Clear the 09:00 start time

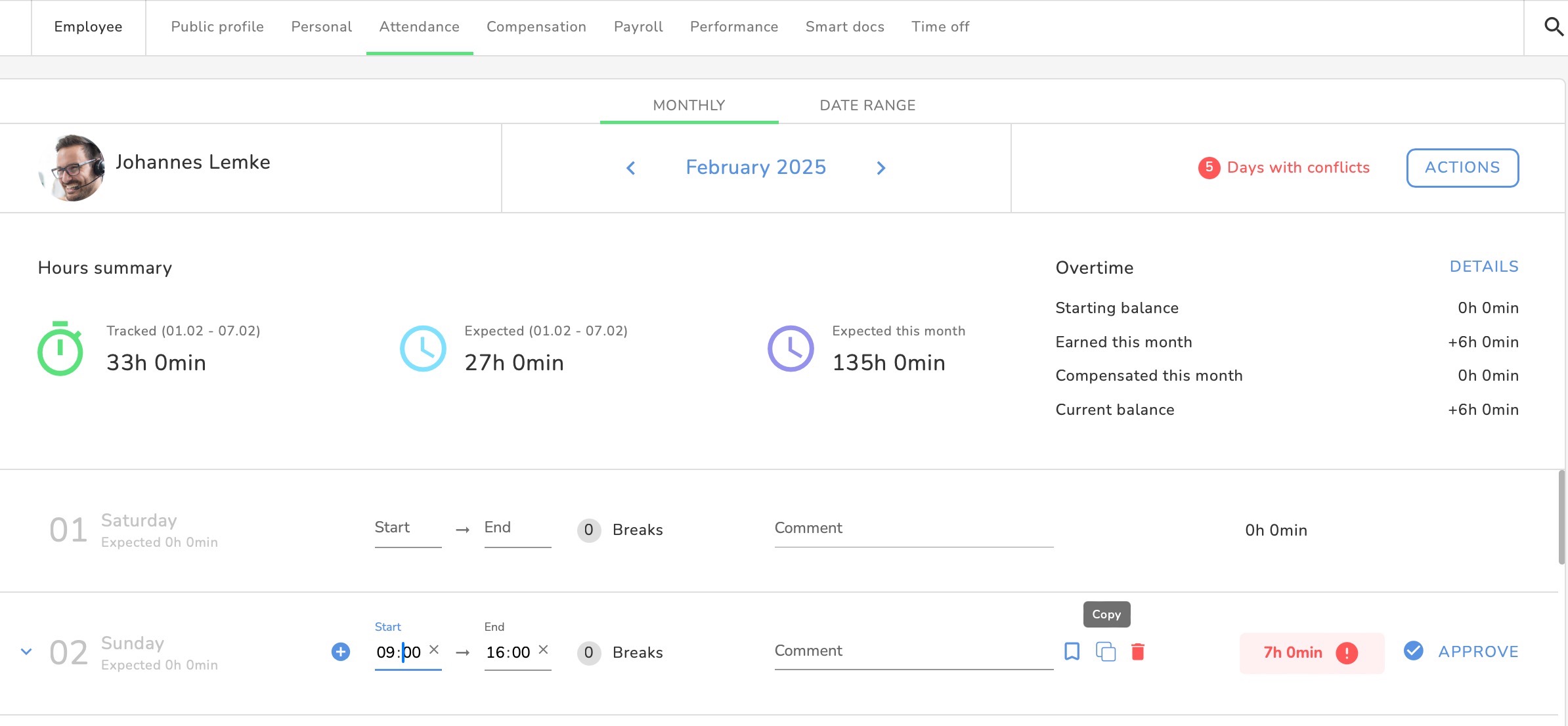[434, 649]
